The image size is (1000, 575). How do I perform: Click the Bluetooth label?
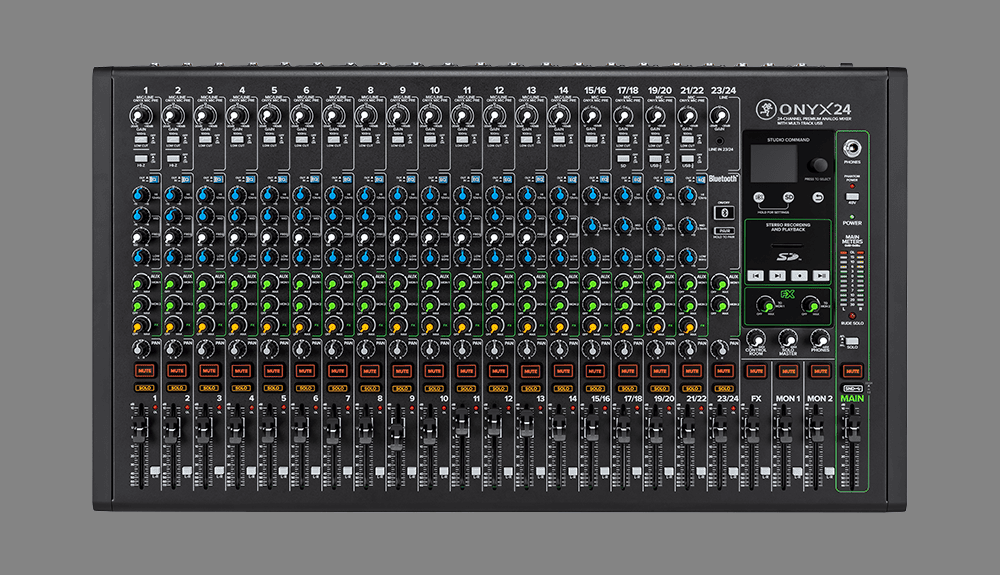(723, 178)
